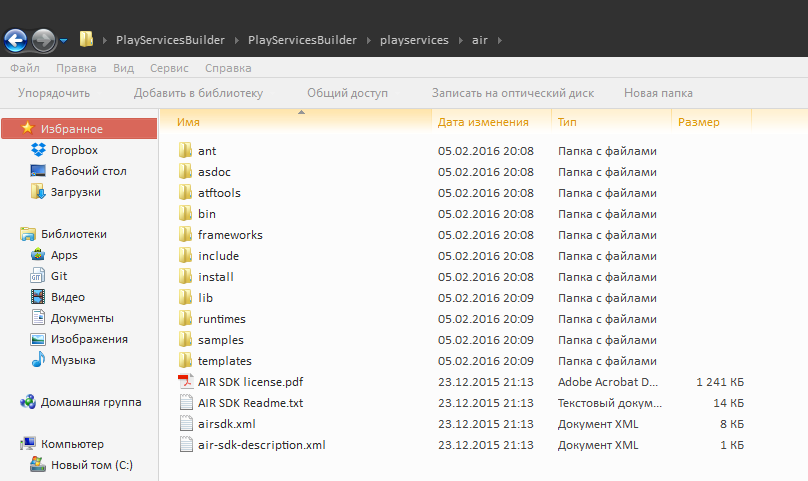Select the asdoc folder icon

coord(186,171)
